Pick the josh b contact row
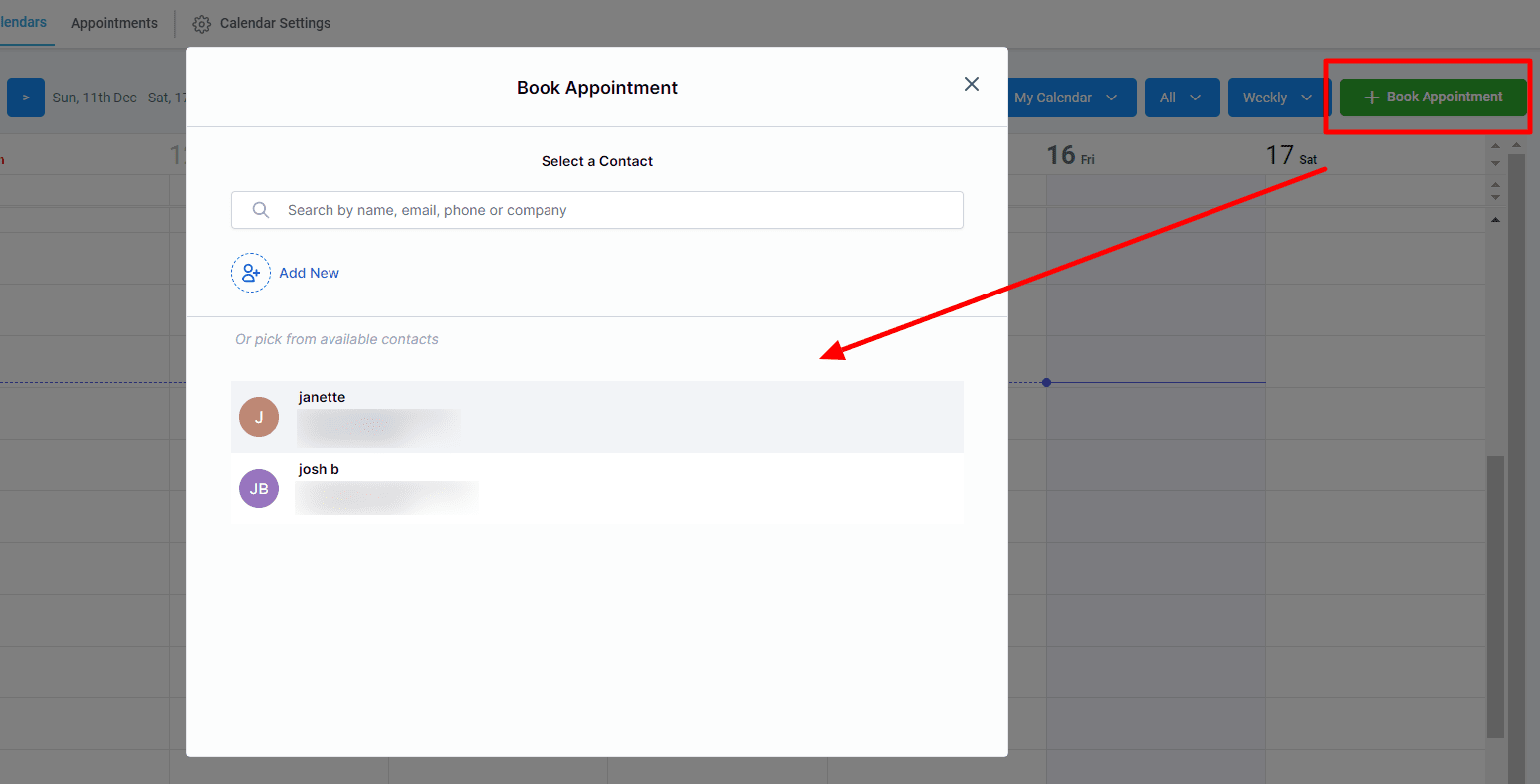Screen dimensions: 1540x784 coord(597,489)
